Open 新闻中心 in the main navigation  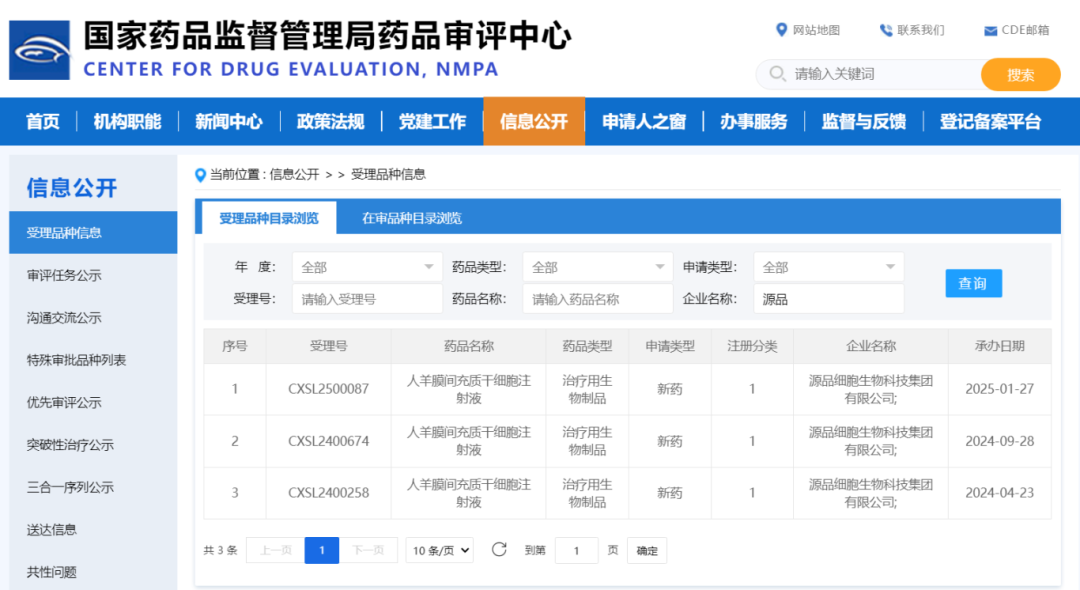pyautogui.click(x=229, y=122)
